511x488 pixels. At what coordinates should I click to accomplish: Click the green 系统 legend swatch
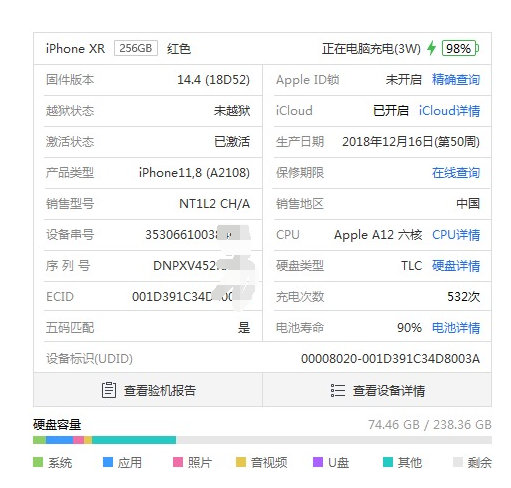pos(38,462)
